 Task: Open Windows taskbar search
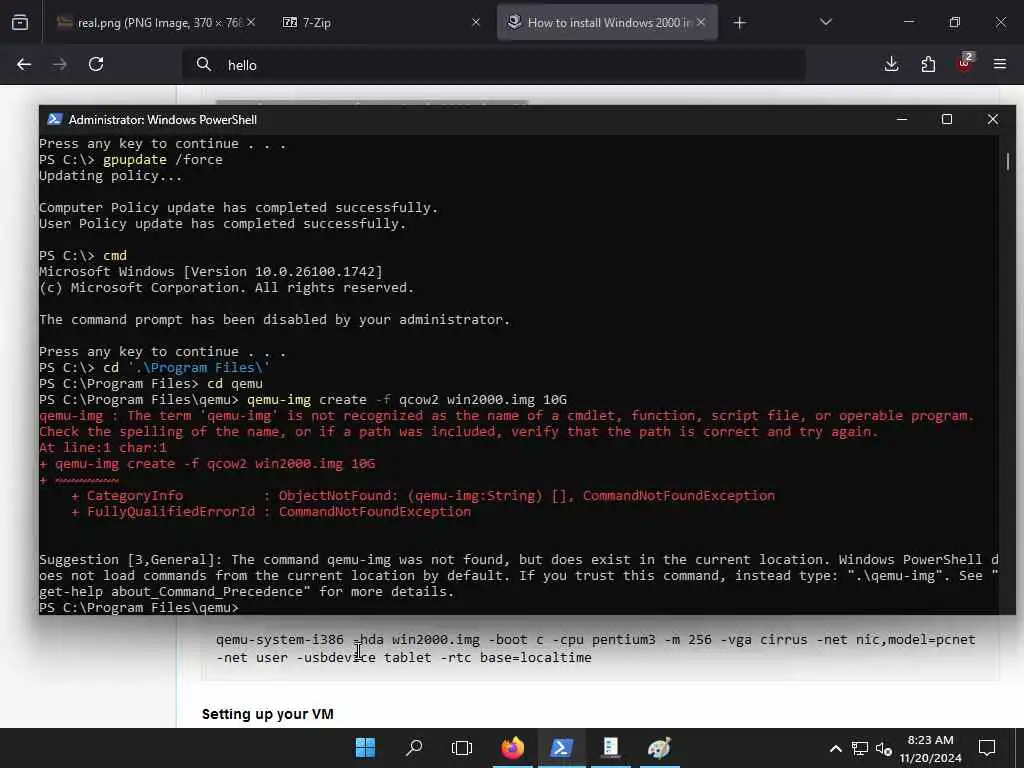click(x=414, y=748)
